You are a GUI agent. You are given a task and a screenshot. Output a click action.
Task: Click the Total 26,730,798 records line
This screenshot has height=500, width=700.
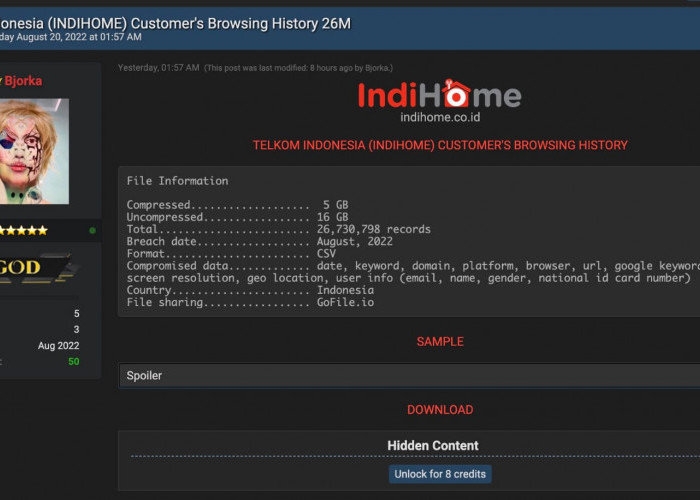[279, 229]
